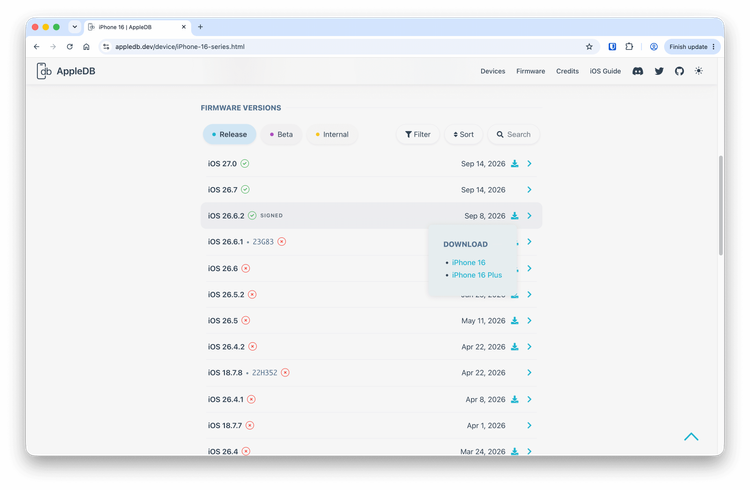Toggle the Release firmware filter
This screenshot has width=750, height=490.
click(x=230, y=134)
